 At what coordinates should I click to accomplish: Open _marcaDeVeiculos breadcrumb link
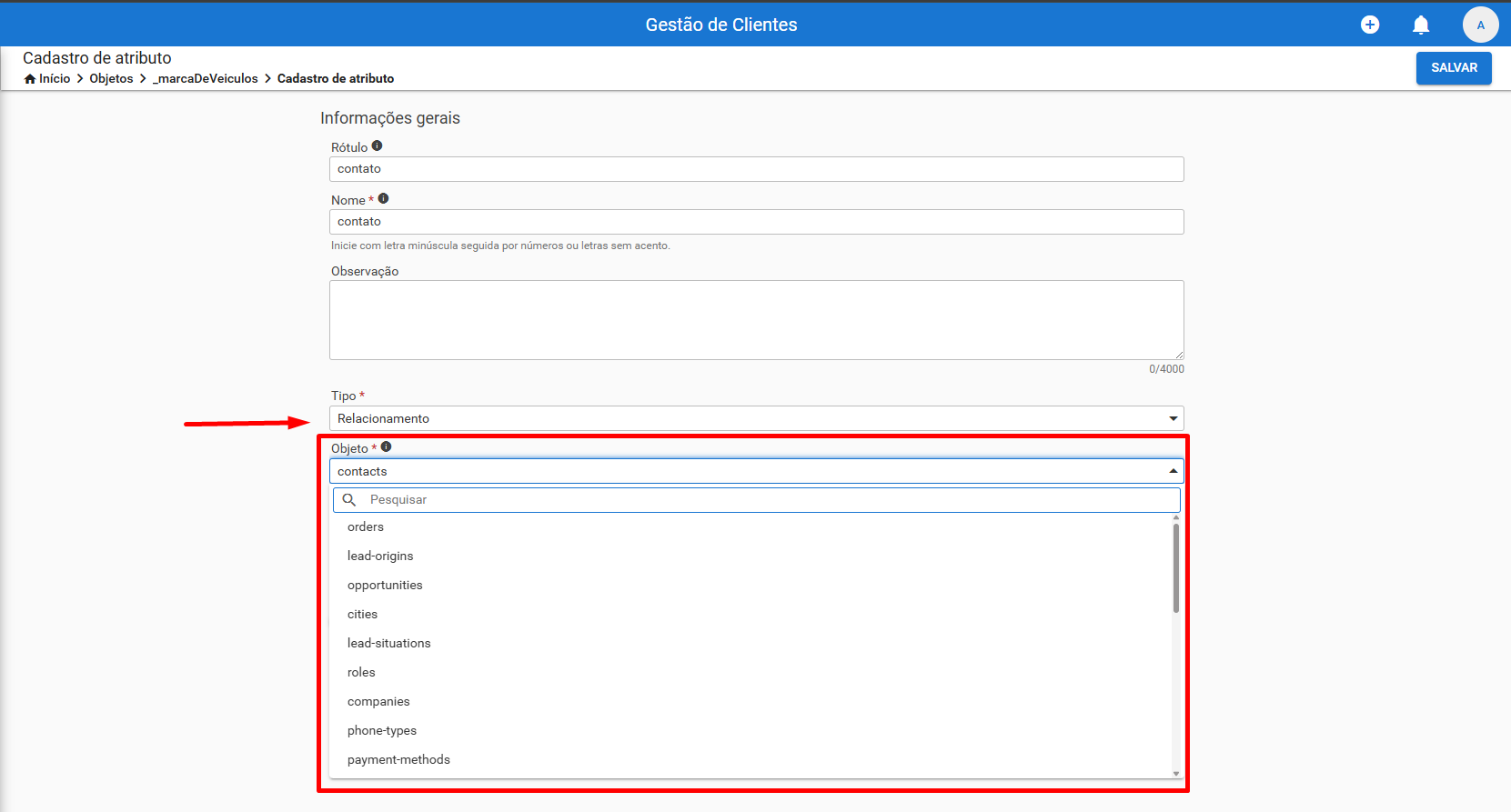(x=206, y=79)
